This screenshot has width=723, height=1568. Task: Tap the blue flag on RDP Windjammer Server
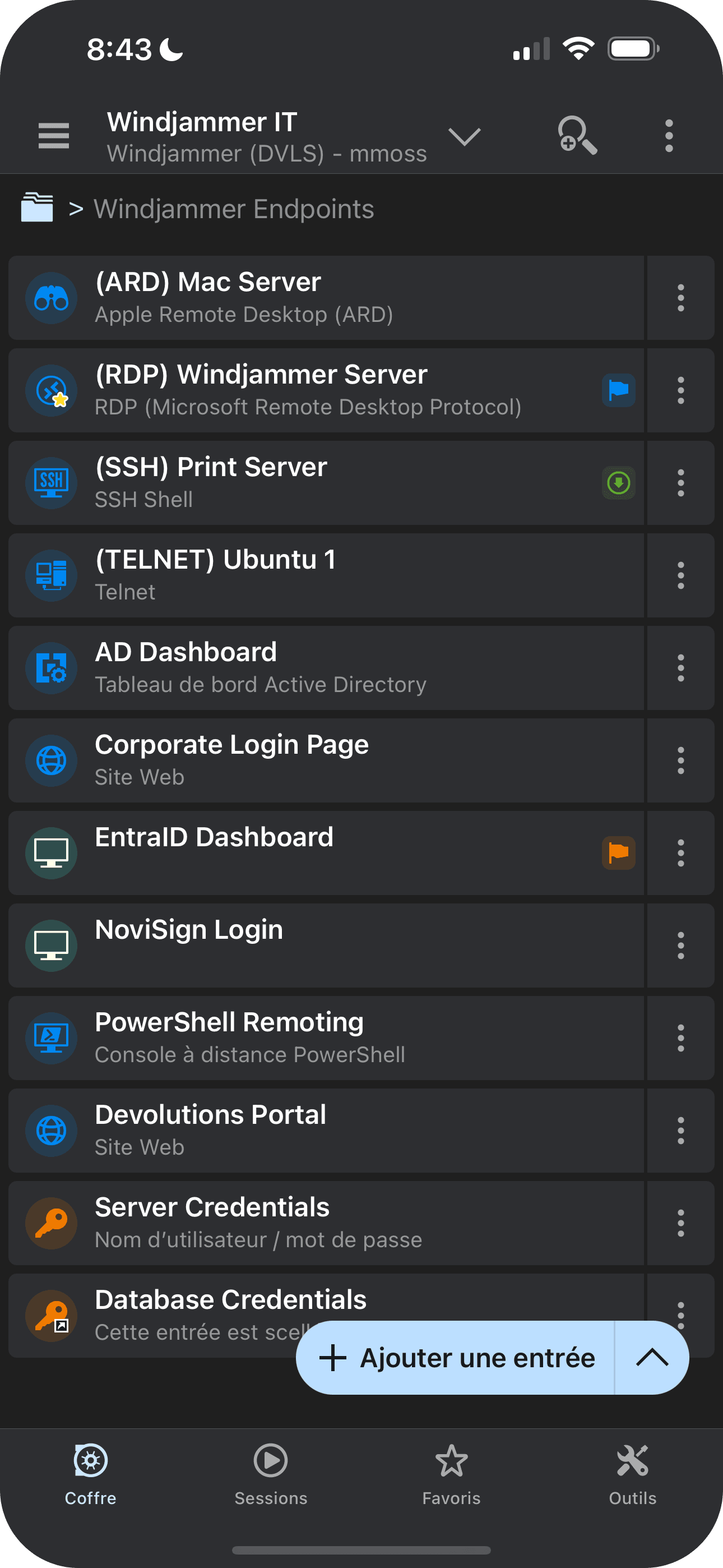click(618, 390)
